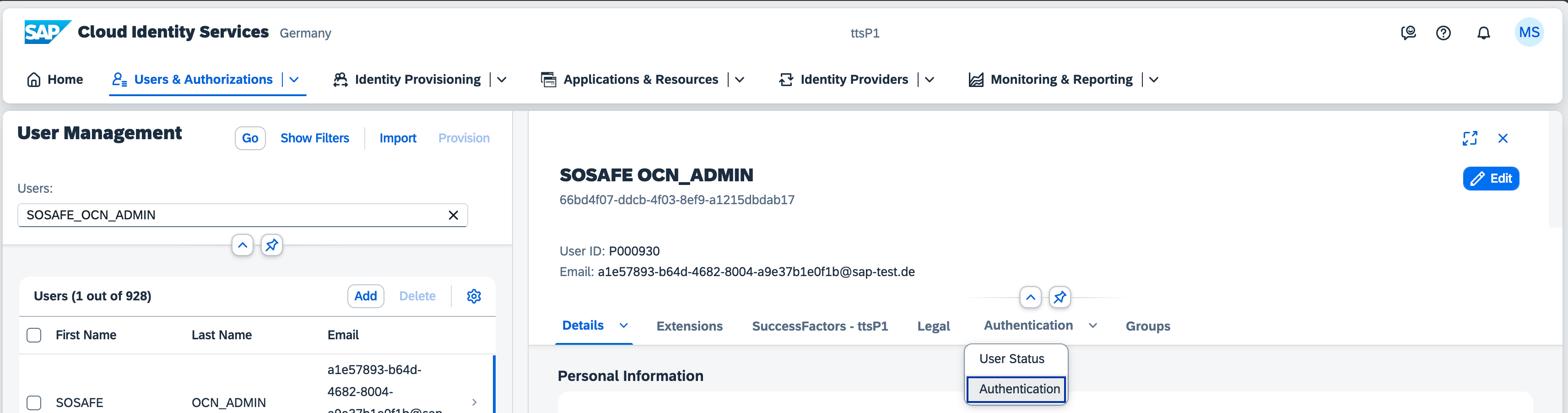The height and width of the screenshot is (413, 1568).
Task: Expand the Users & Authorizations dropdown
Action: [294, 80]
